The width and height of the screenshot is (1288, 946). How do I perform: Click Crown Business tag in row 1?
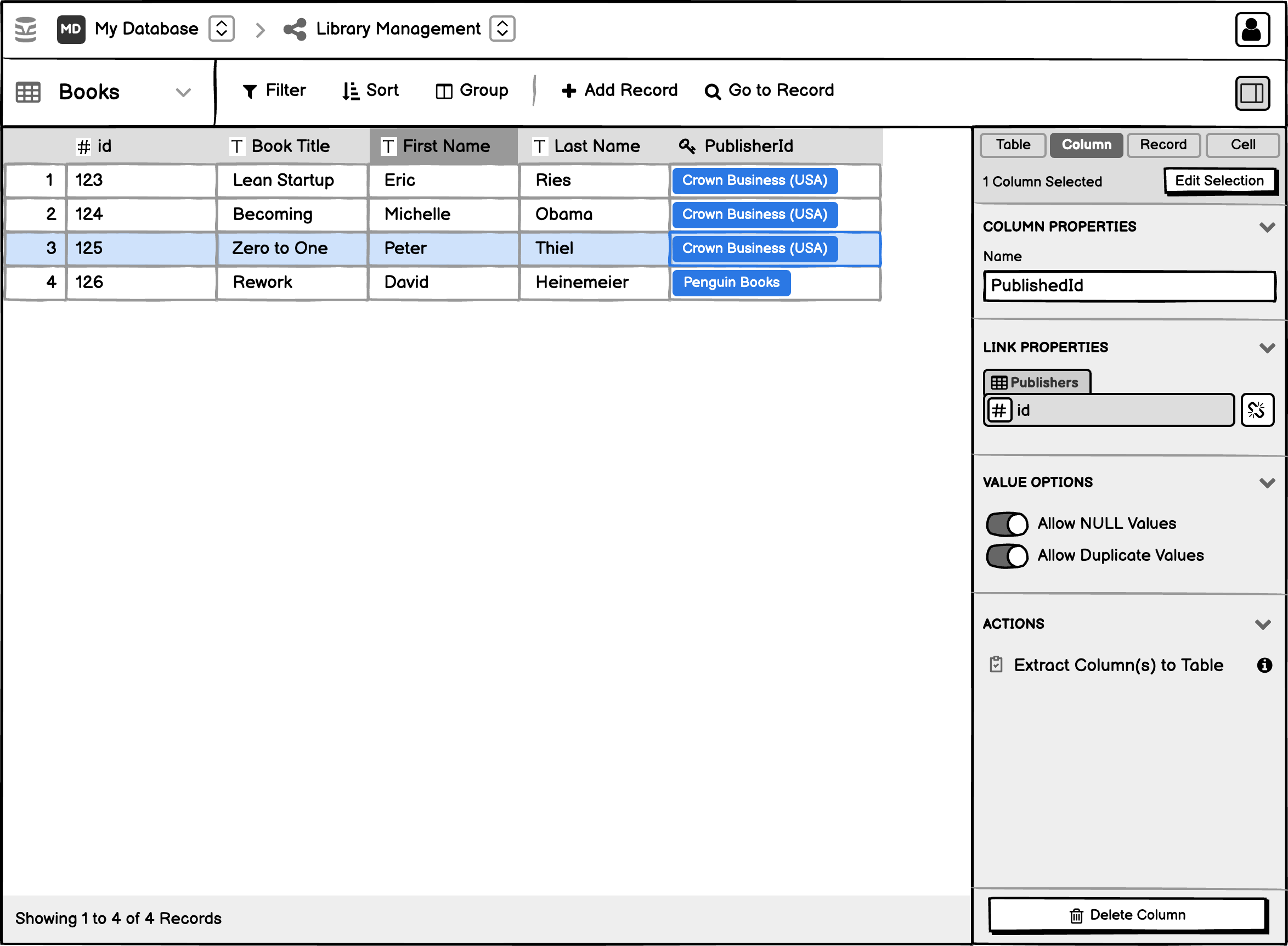pyautogui.click(x=754, y=181)
